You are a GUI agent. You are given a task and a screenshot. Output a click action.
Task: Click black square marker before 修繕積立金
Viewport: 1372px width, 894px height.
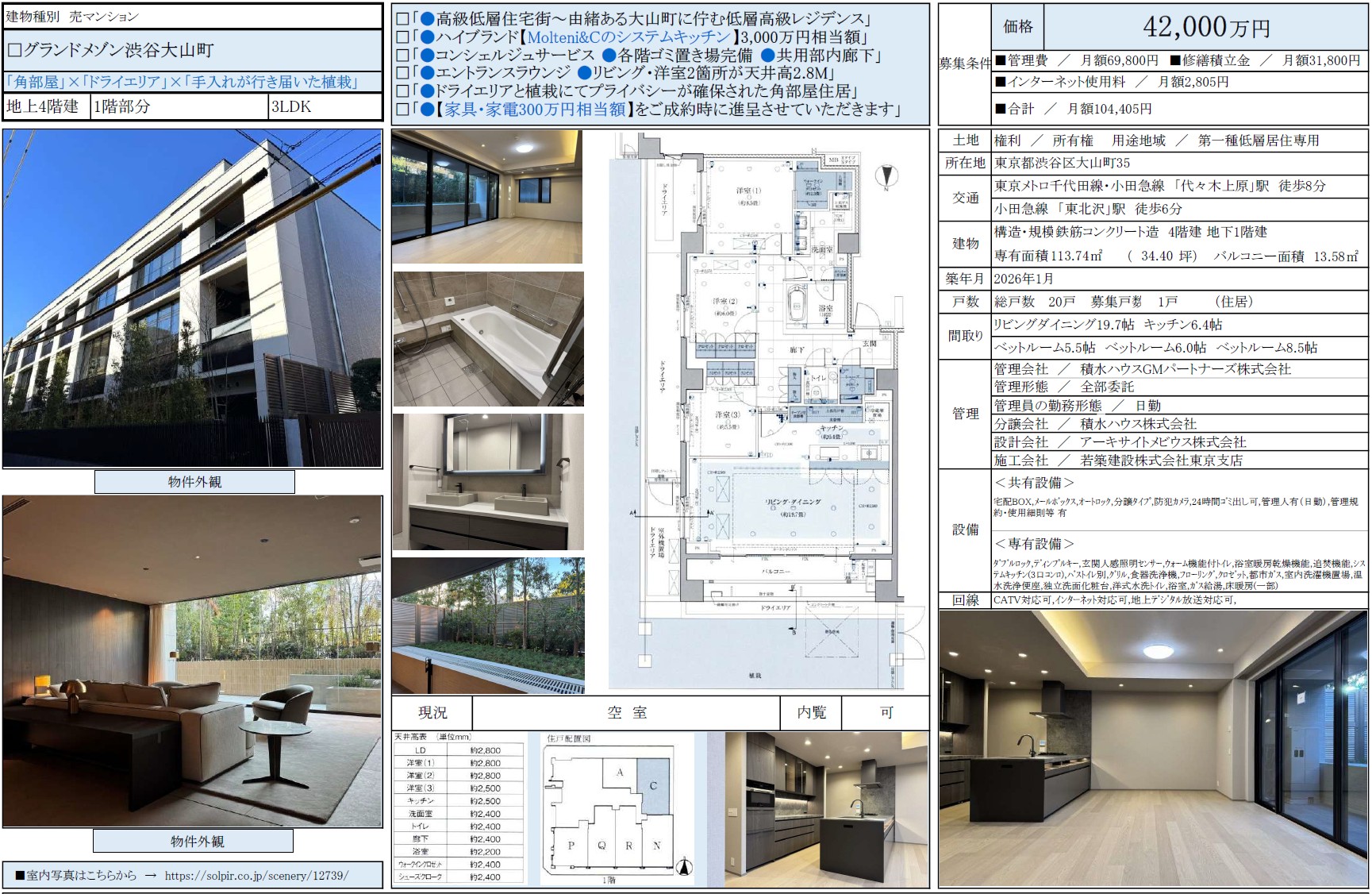tap(1175, 60)
